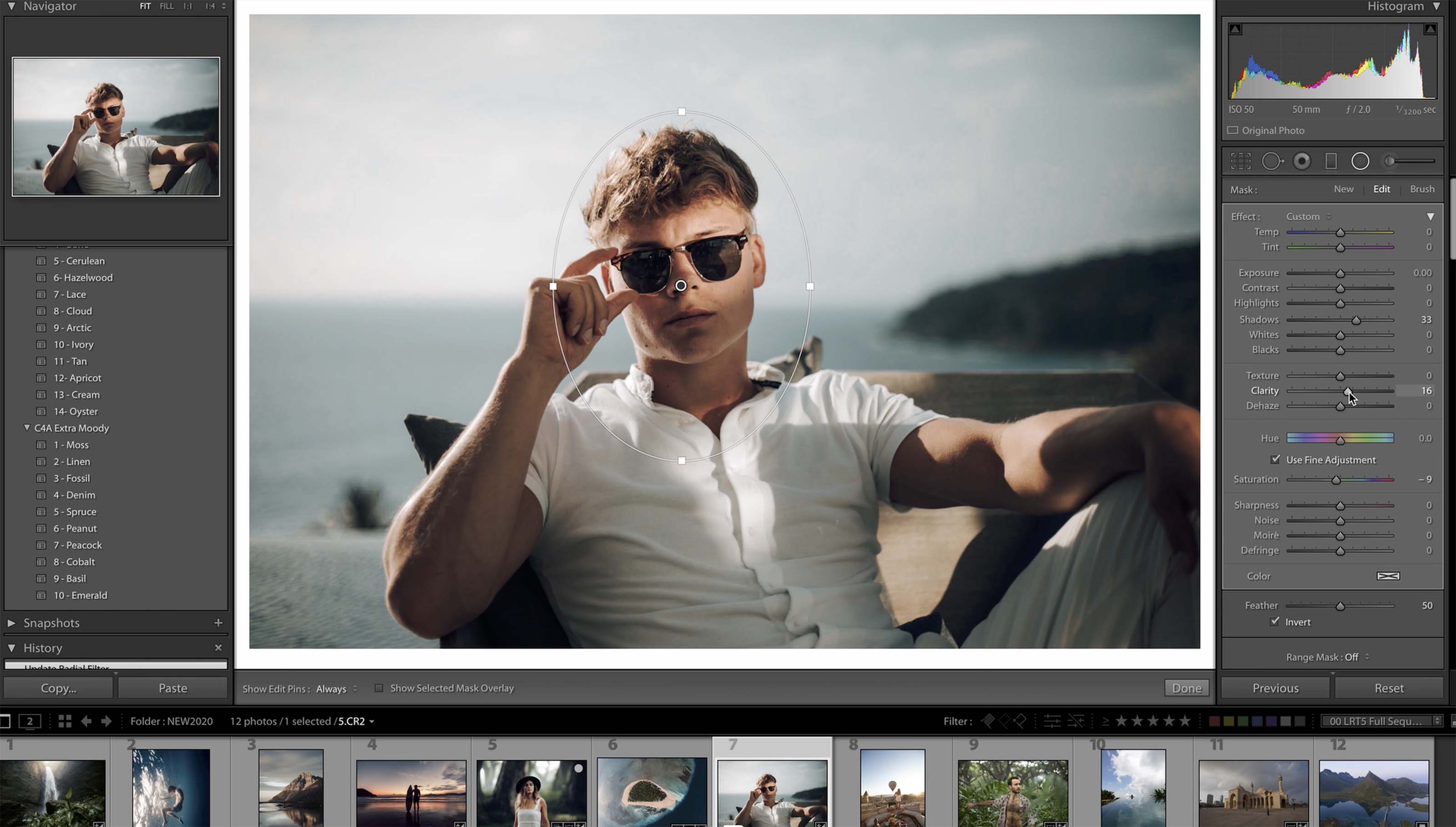
Task: Toggle Show Selected Mask Overlay checkbox
Action: (379, 689)
